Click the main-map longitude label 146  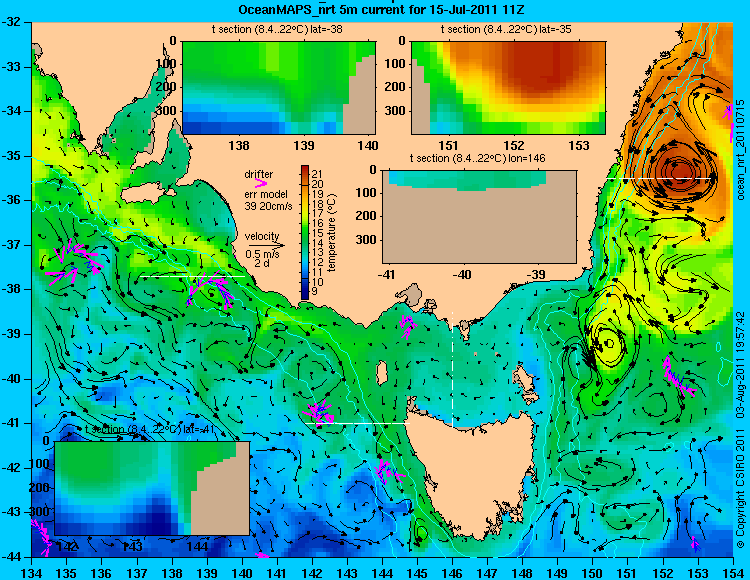[x=452, y=572]
